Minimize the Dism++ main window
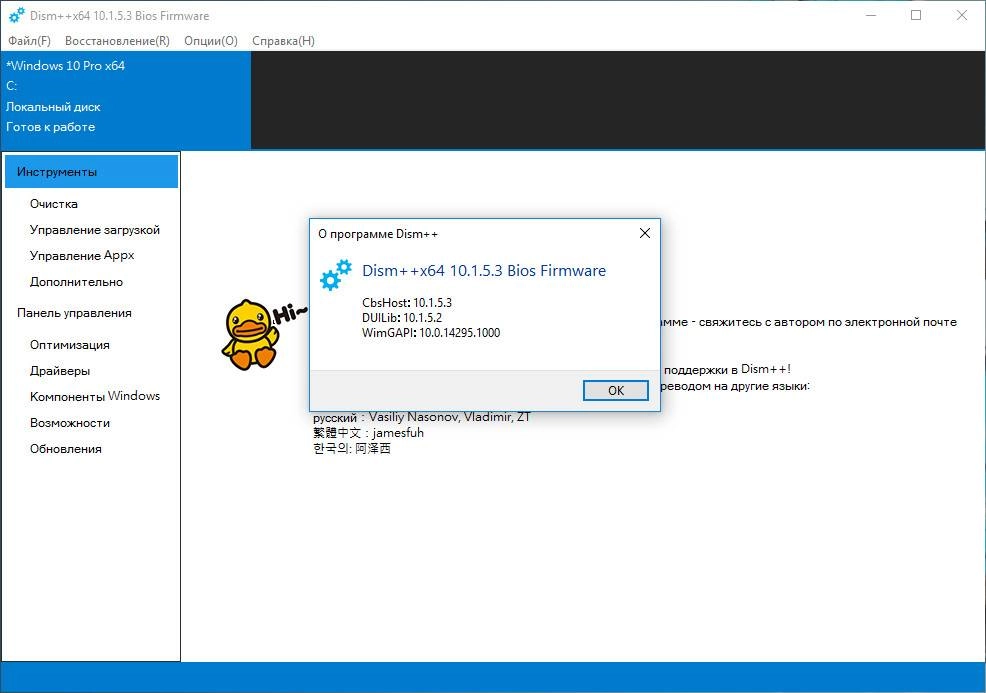The image size is (986, 693). tap(871, 15)
